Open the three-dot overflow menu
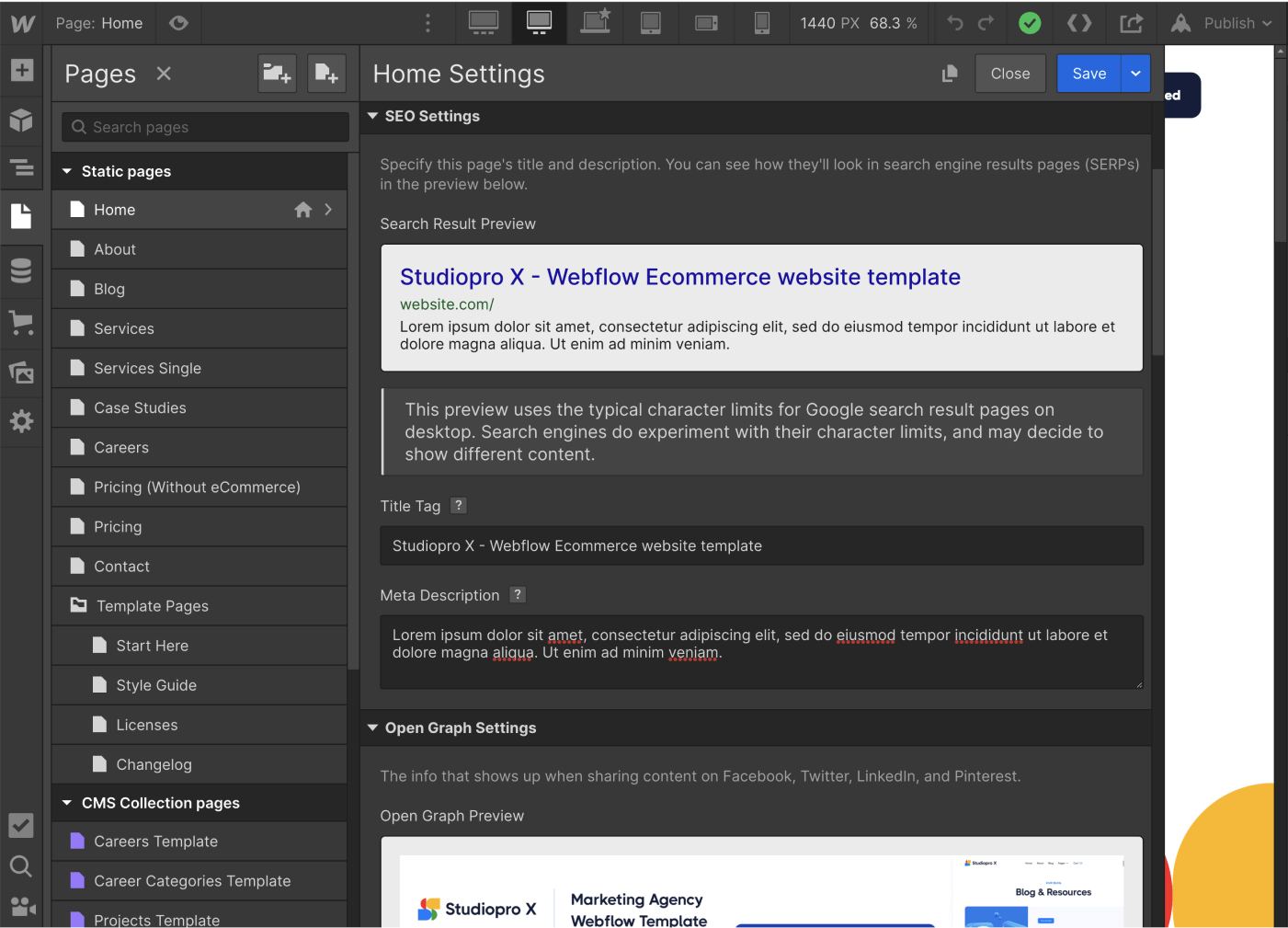This screenshot has width=1288, height=928. point(427,23)
